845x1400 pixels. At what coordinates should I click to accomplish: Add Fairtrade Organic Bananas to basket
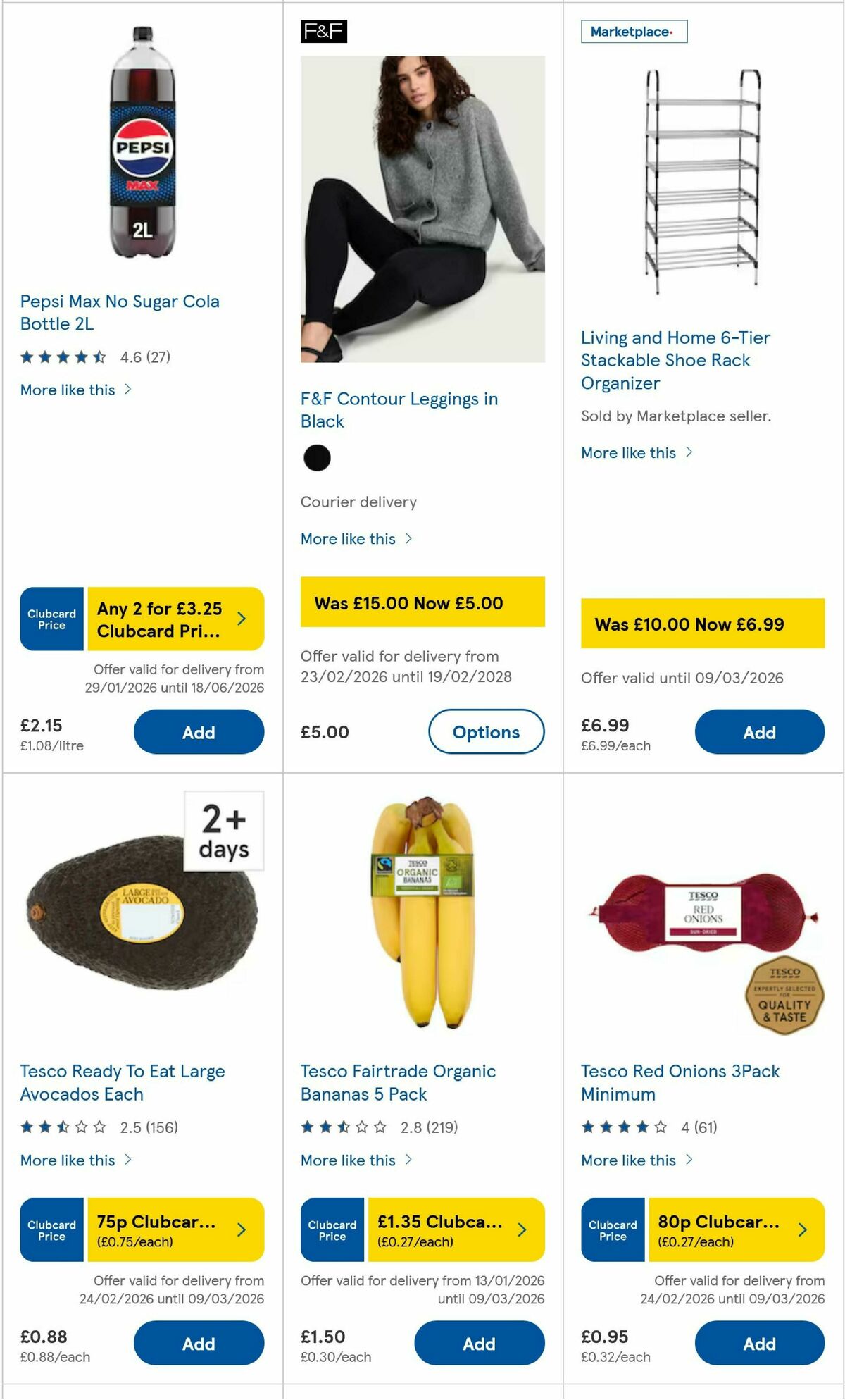[x=479, y=1343]
